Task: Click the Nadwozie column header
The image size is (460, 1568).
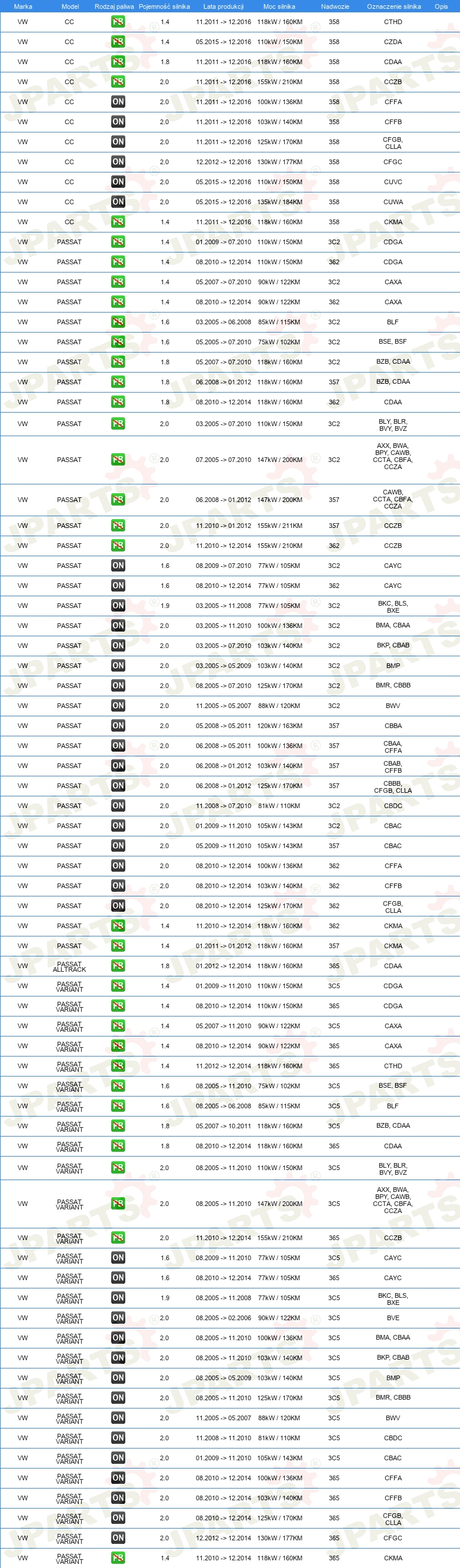Action: pyautogui.click(x=335, y=6)
